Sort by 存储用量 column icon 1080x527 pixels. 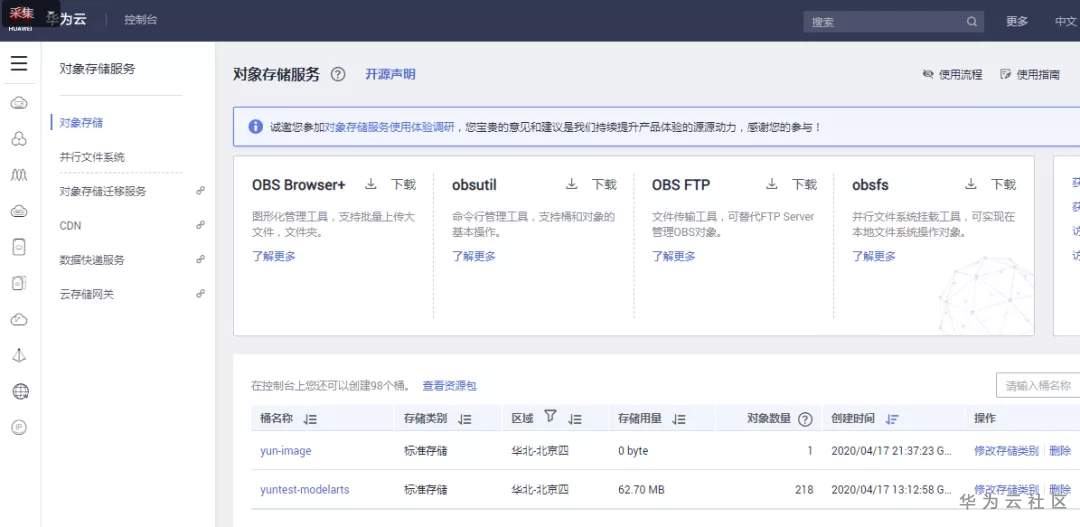[x=678, y=419]
